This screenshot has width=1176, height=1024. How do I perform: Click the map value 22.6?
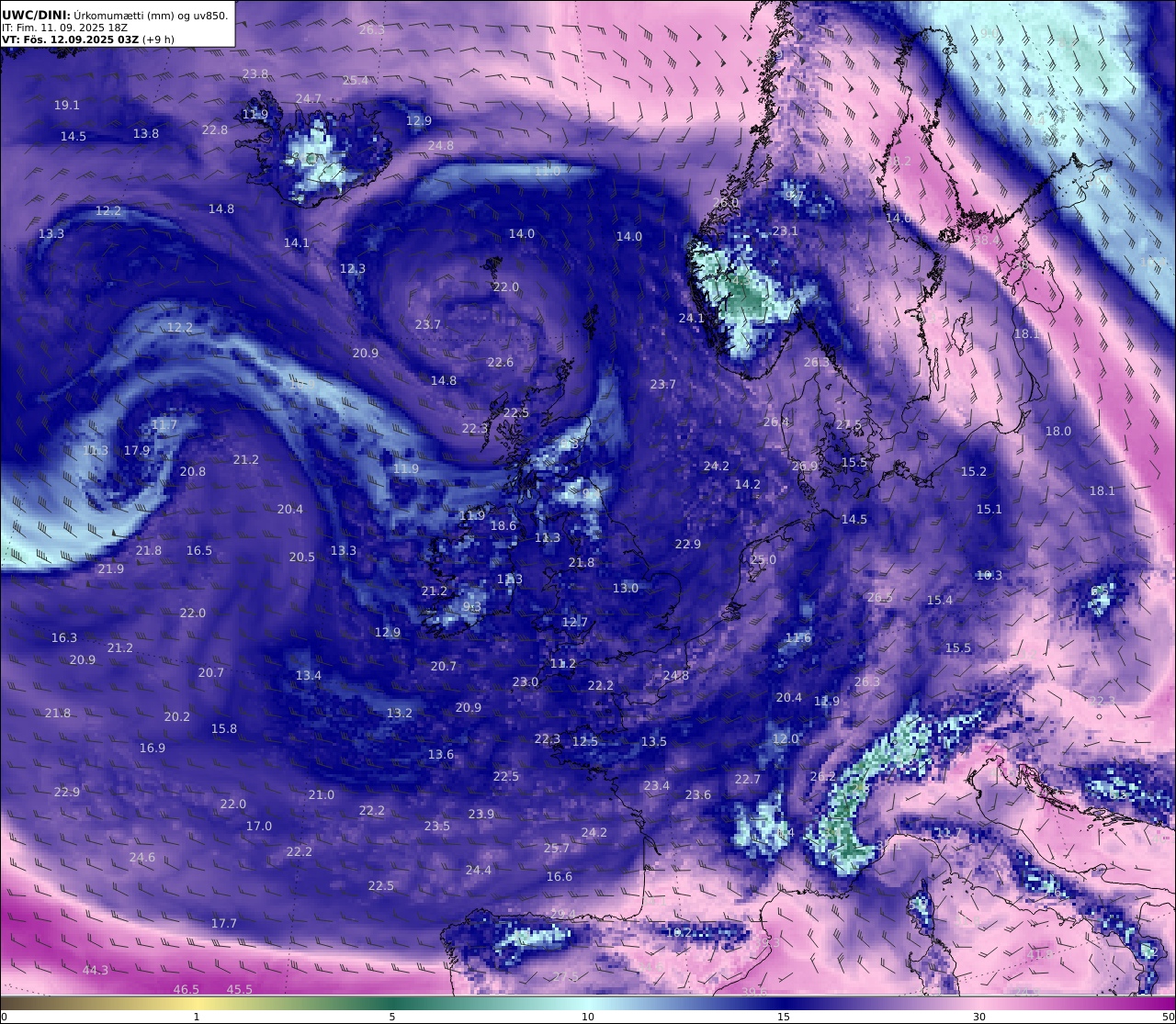pyautogui.click(x=500, y=363)
